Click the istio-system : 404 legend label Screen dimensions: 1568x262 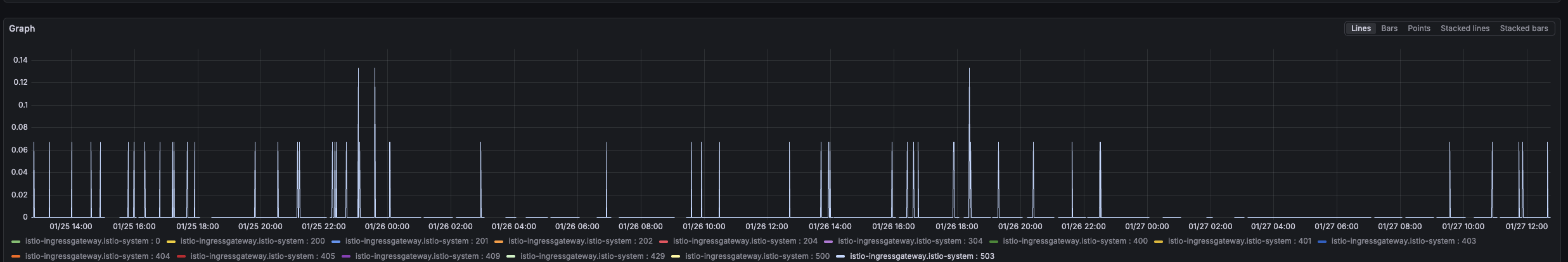click(x=97, y=256)
